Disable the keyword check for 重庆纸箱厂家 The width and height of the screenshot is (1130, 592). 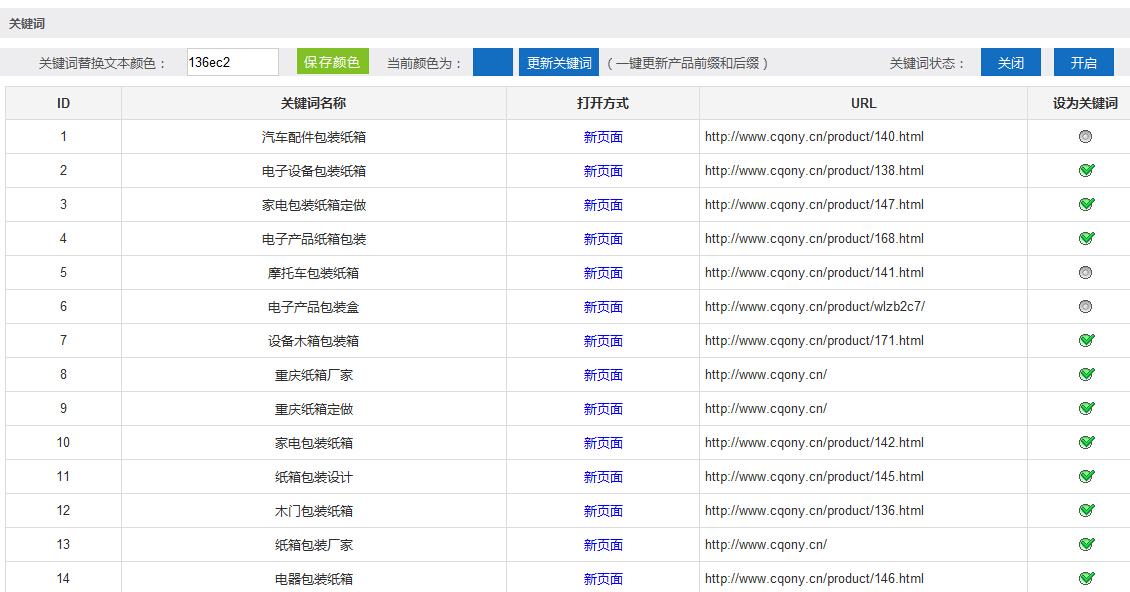coord(1086,374)
